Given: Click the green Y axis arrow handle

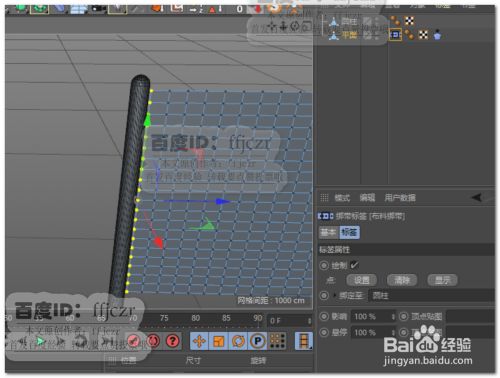Looking at the screenshot, I should pyautogui.click(x=147, y=119).
